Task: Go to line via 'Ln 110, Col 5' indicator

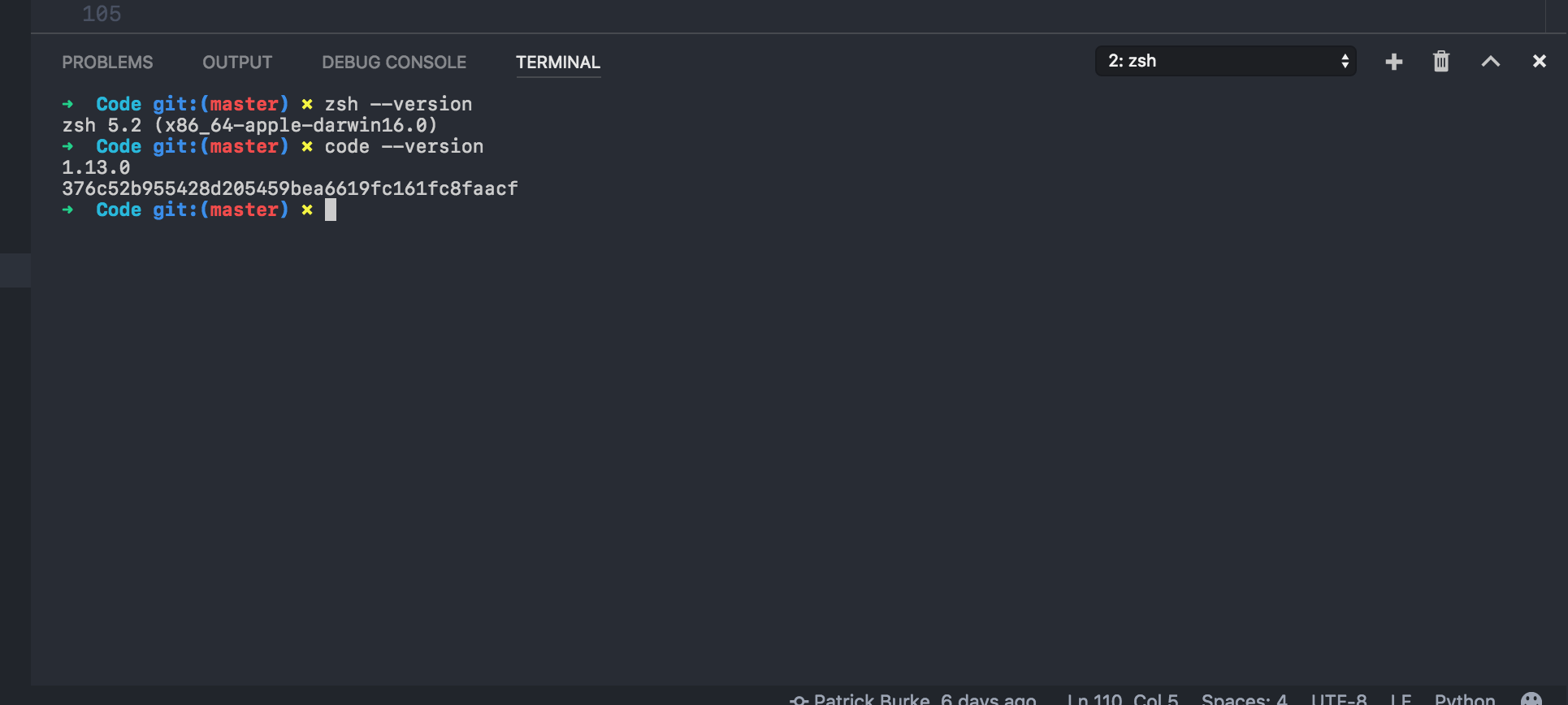Action: pos(1124,699)
